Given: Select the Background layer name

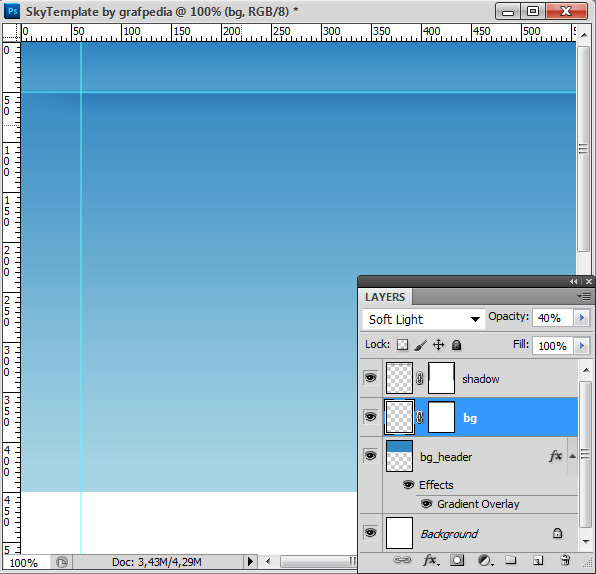Looking at the screenshot, I should pos(449,534).
